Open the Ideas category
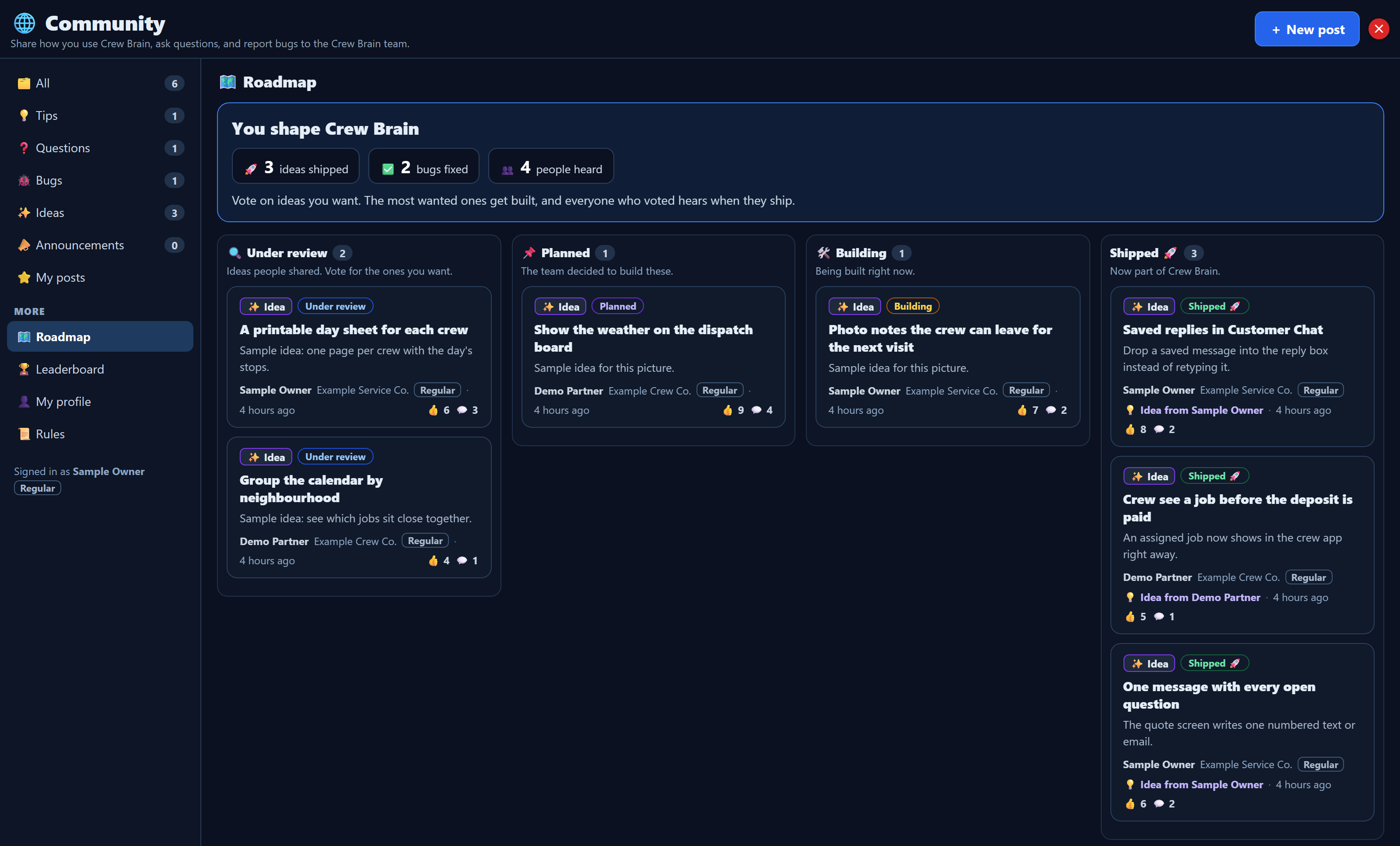Viewport: 1400px width, 846px height. coord(100,213)
